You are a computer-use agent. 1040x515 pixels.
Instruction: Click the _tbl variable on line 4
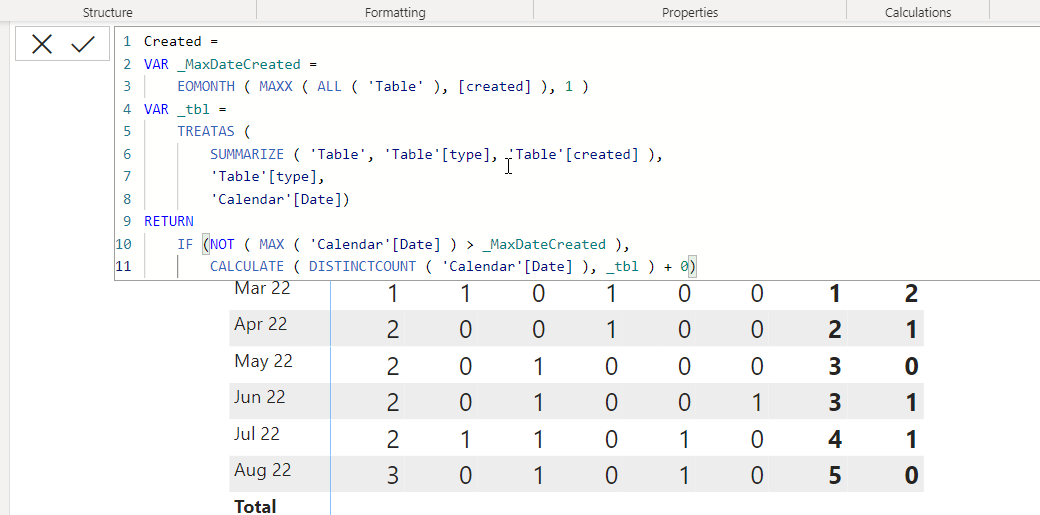point(194,109)
